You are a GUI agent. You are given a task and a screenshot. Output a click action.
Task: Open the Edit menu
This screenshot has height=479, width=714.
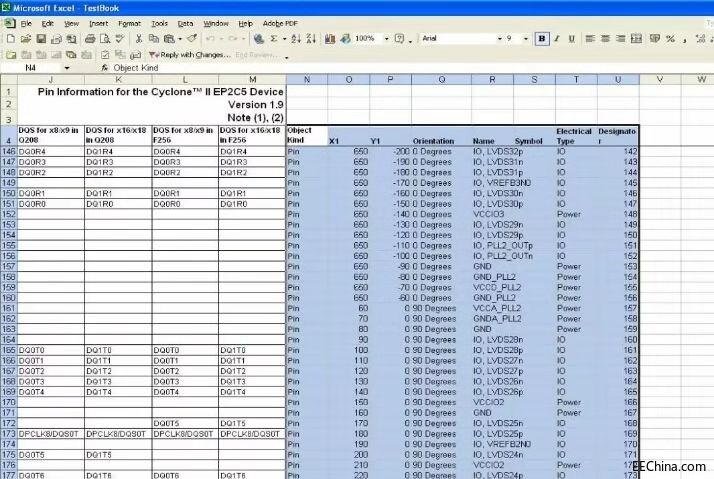48,24
